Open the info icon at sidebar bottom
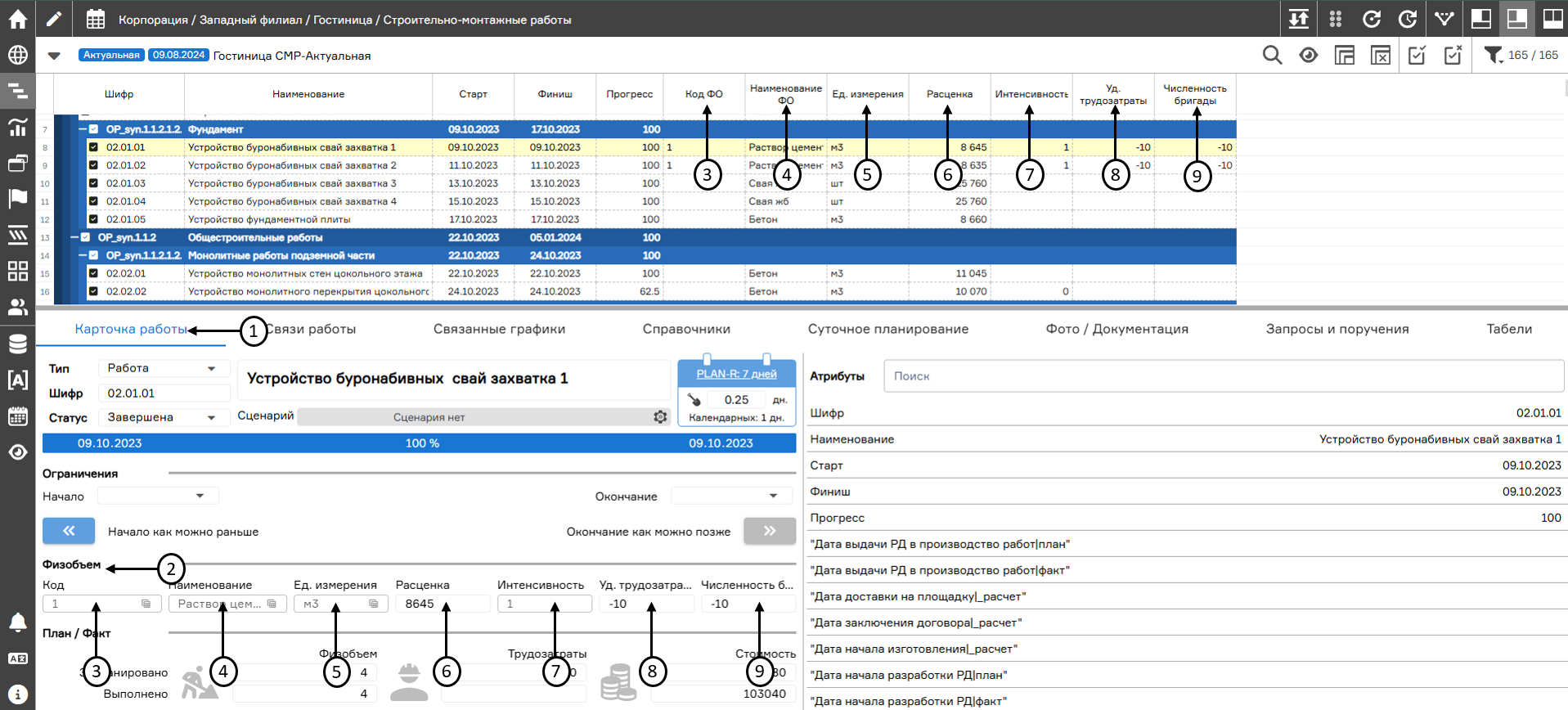 (x=17, y=694)
